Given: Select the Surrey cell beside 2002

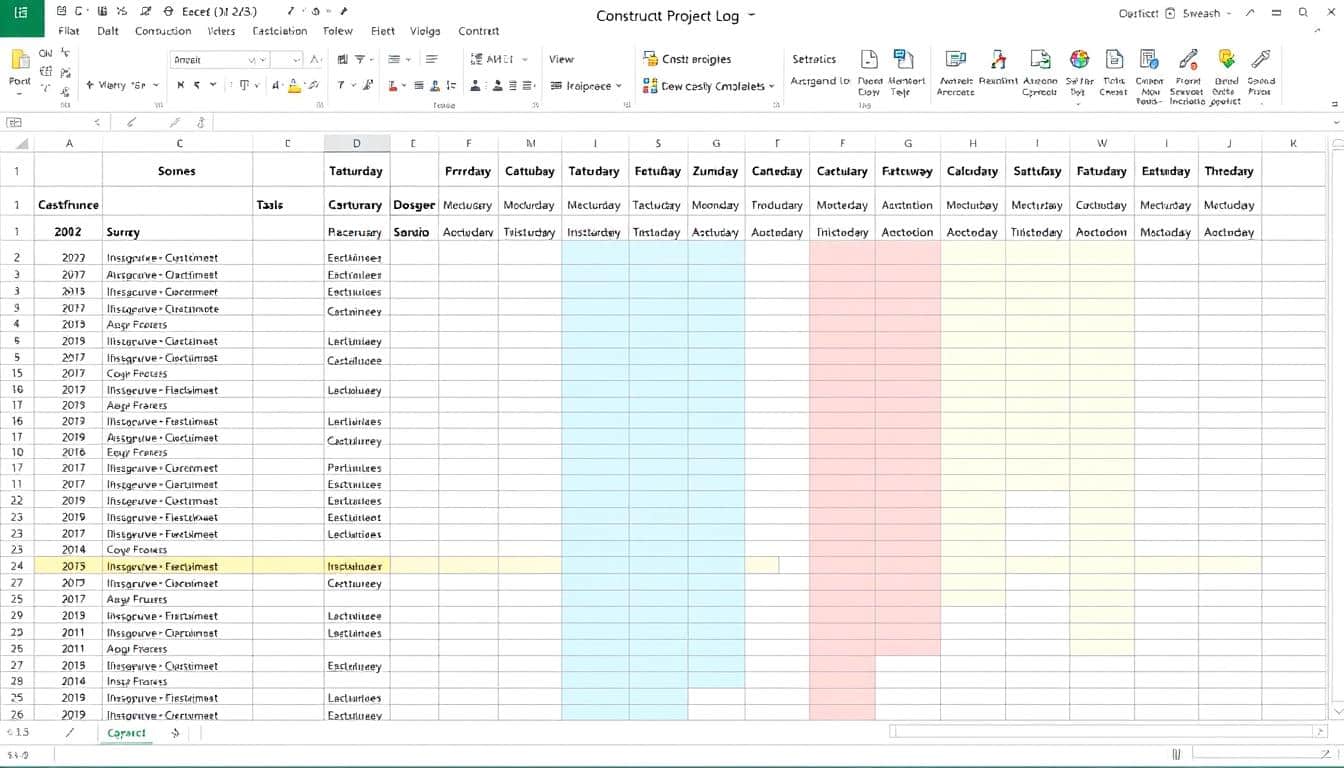Looking at the screenshot, I should click(177, 232).
